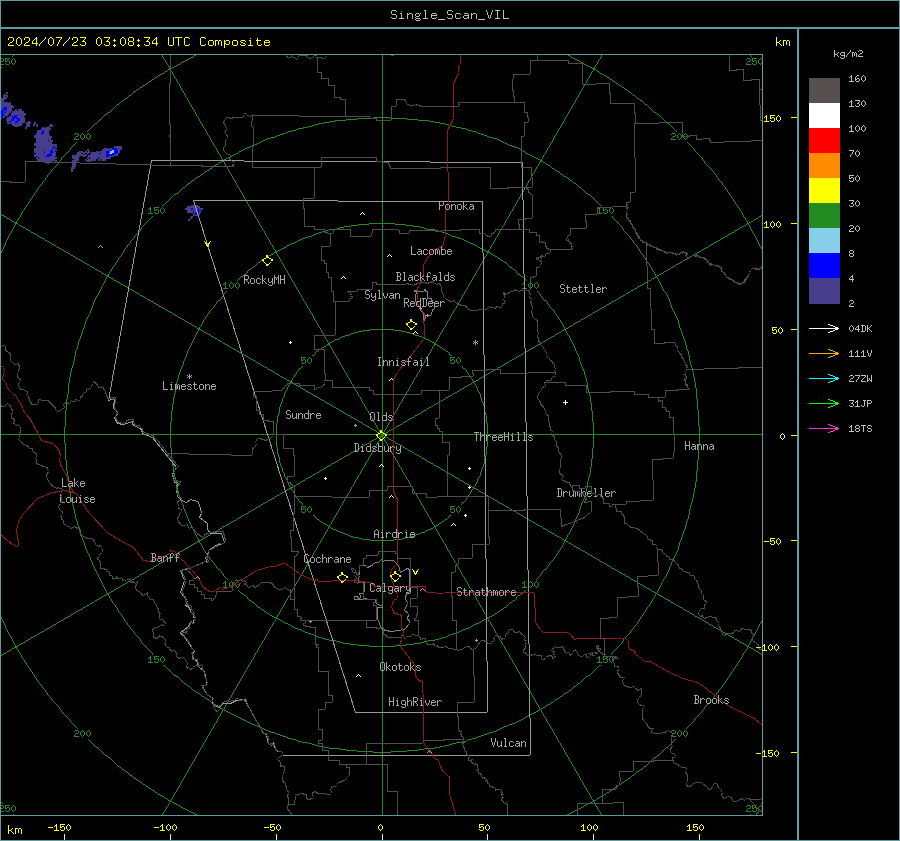Click the purple 2-4 legend swatch
The image size is (900, 841).
pos(824,290)
